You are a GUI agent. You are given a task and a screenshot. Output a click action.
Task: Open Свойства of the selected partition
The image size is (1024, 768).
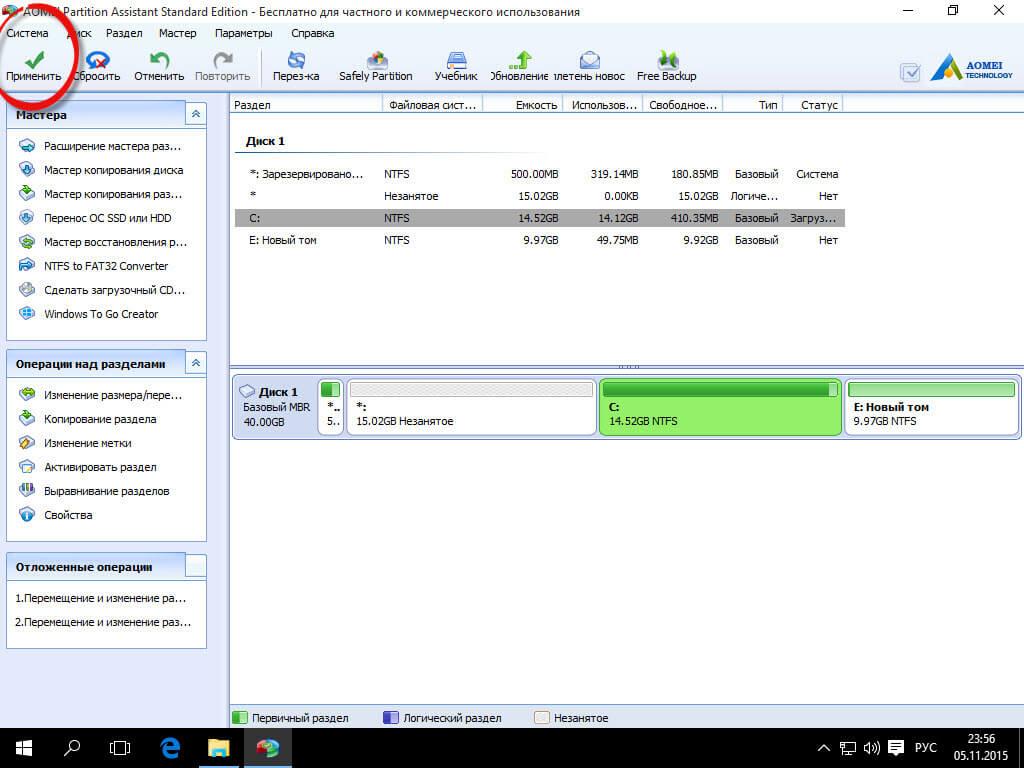click(68, 515)
